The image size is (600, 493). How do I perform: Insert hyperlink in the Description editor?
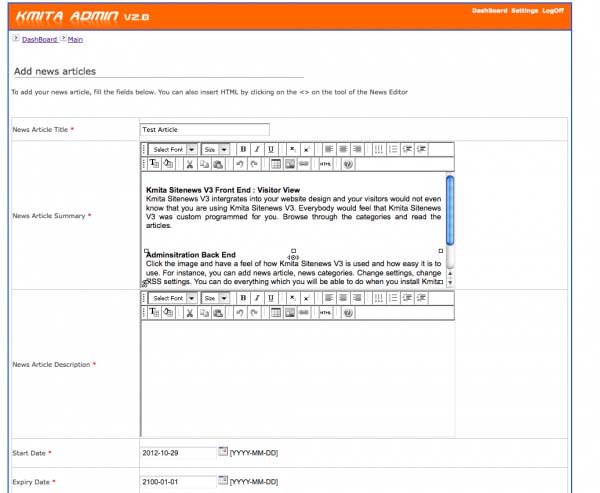(304, 312)
